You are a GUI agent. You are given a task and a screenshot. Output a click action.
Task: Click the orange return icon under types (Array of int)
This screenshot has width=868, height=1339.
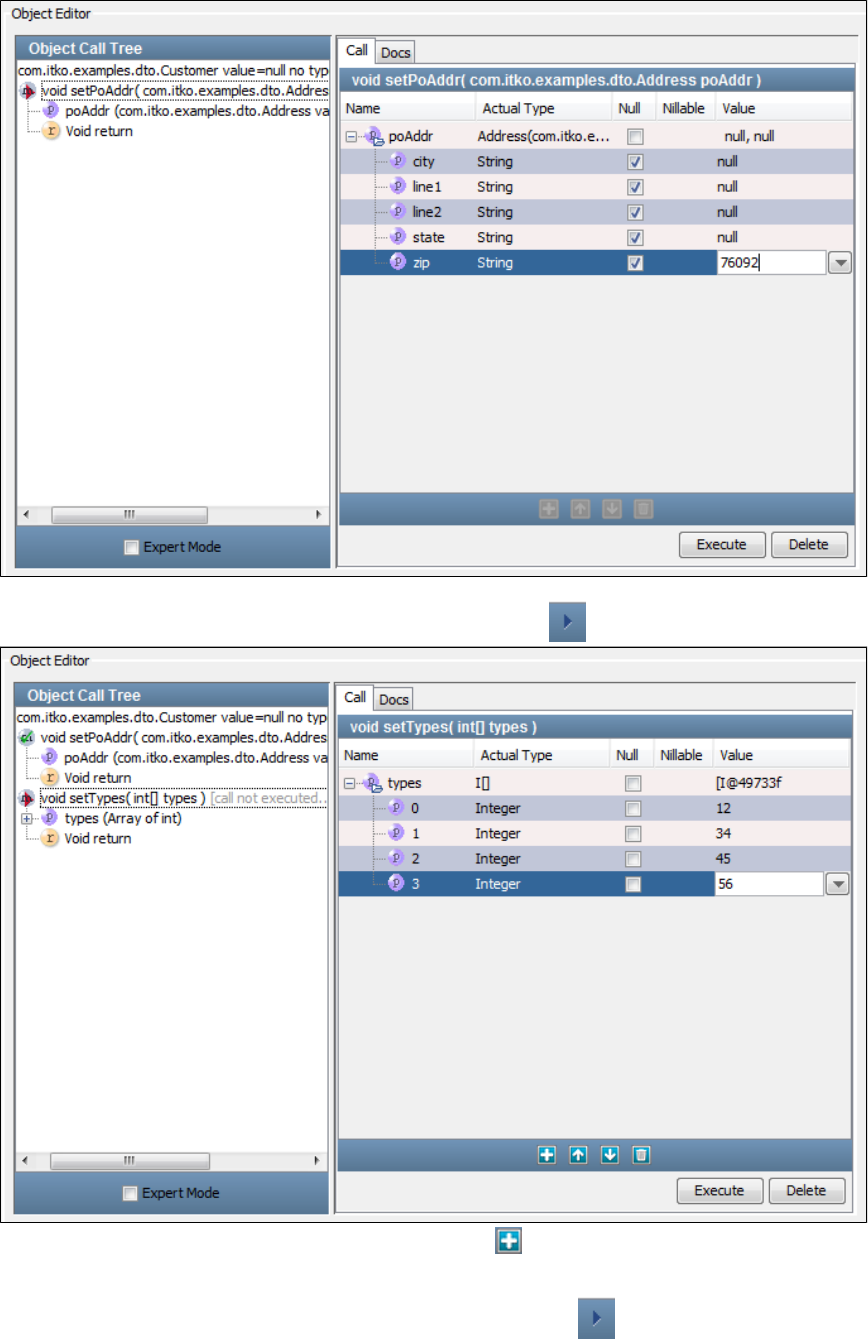[50, 838]
